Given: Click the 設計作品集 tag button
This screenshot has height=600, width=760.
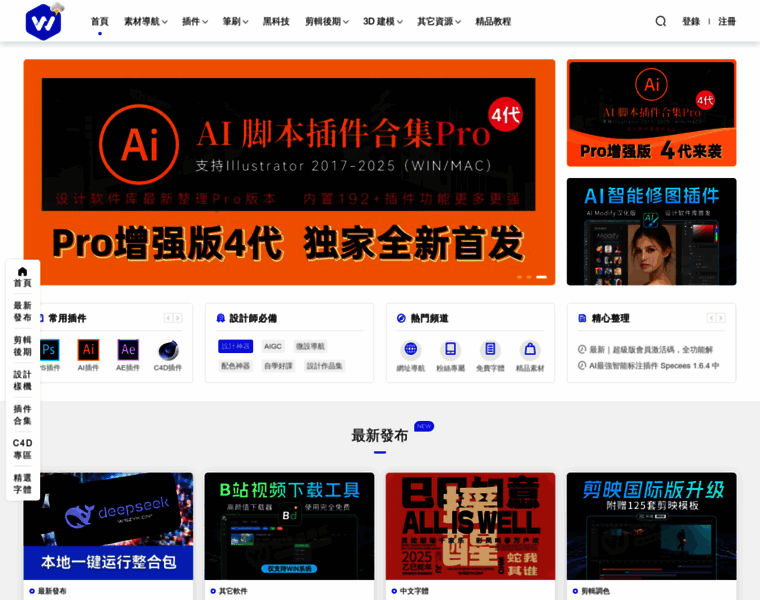Looking at the screenshot, I should pyautogui.click(x=324, y=365).
